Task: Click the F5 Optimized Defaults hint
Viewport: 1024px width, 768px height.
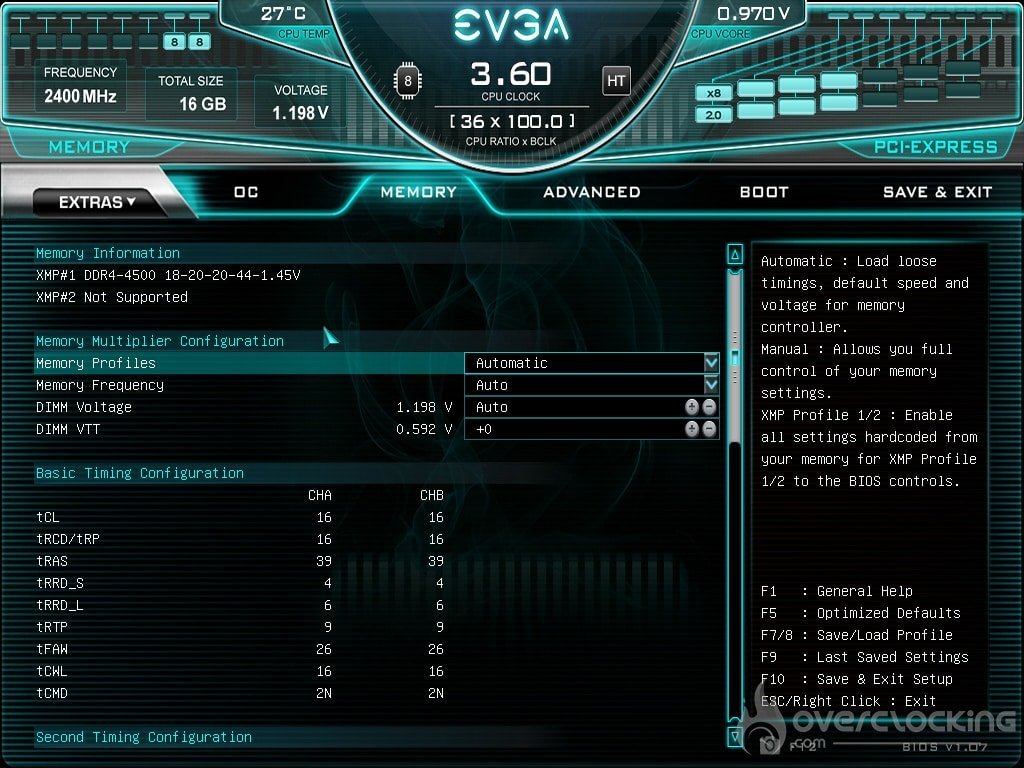Action: [x=861, y=613]
